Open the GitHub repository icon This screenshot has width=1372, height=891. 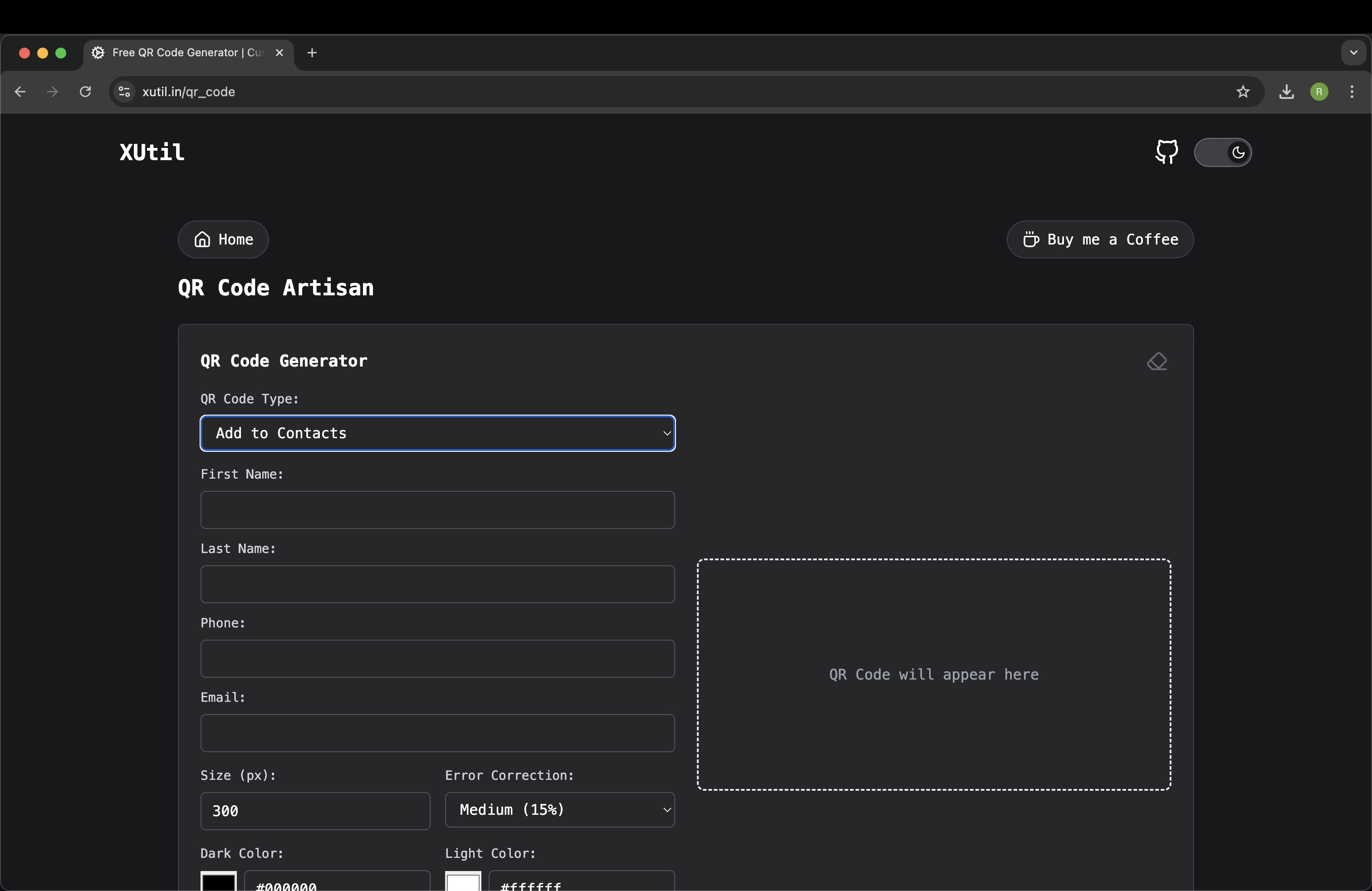click(x=1166, y=152)
